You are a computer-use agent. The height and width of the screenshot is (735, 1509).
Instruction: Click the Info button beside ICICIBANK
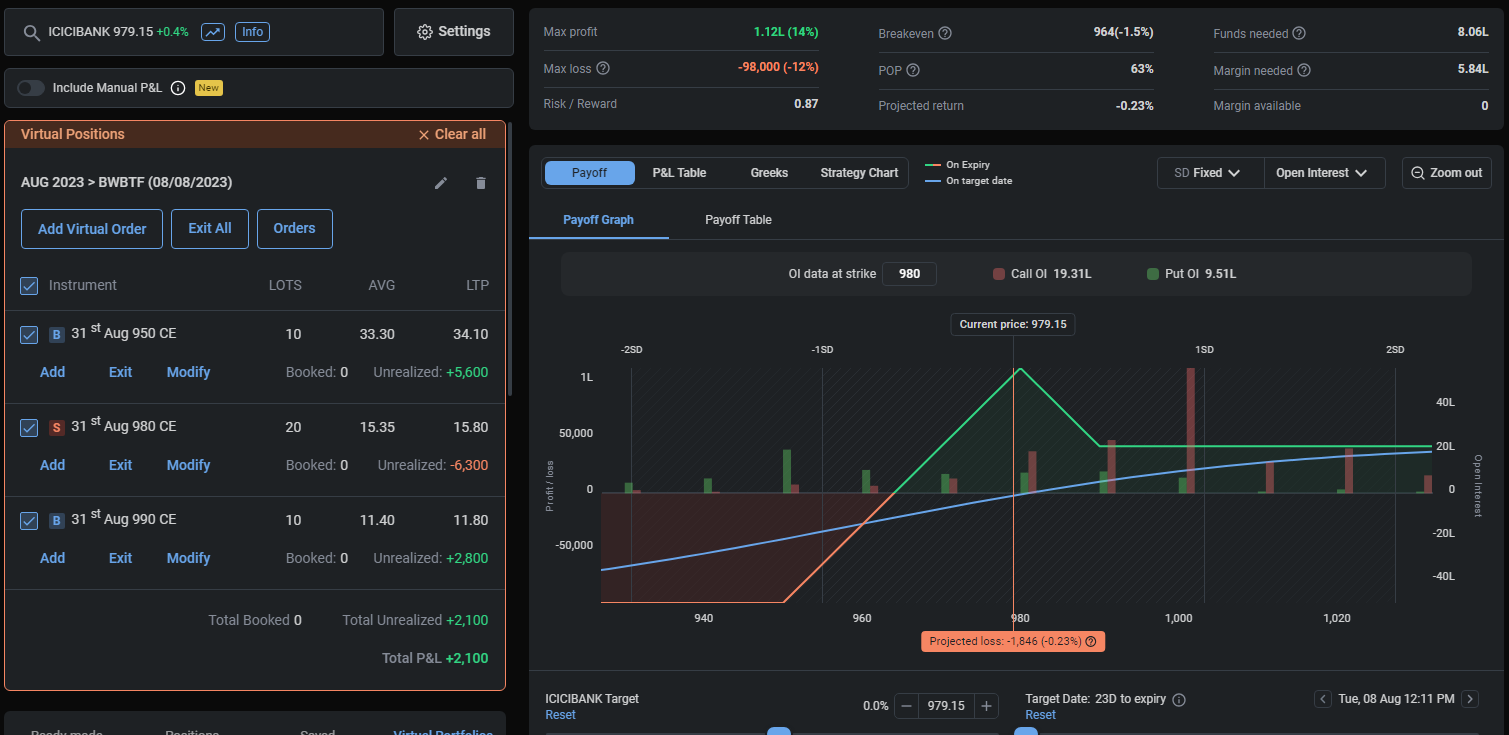(x=253, y=32)
